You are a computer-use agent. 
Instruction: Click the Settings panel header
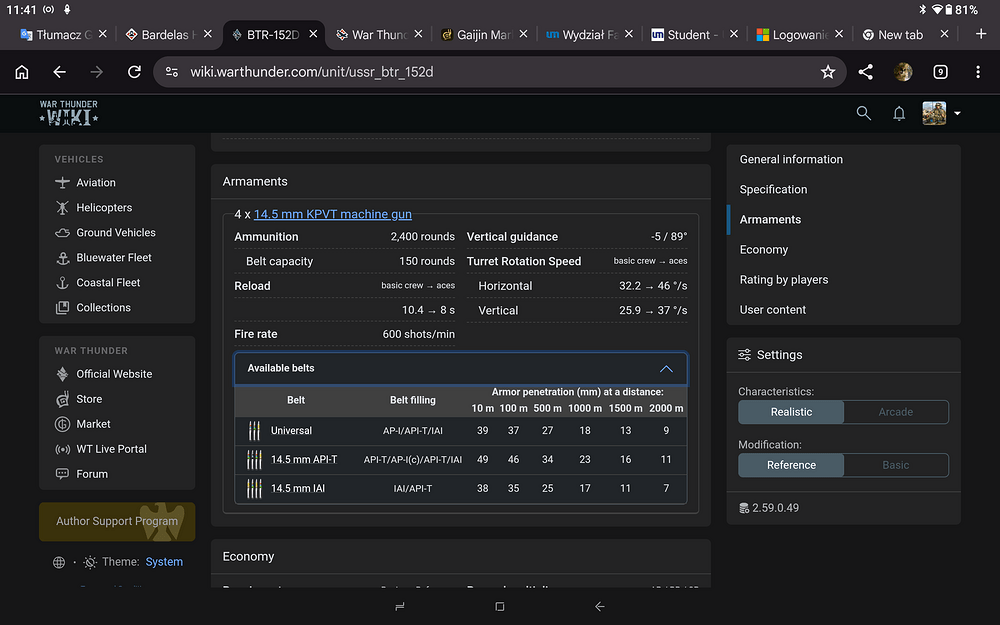point(843,355)
